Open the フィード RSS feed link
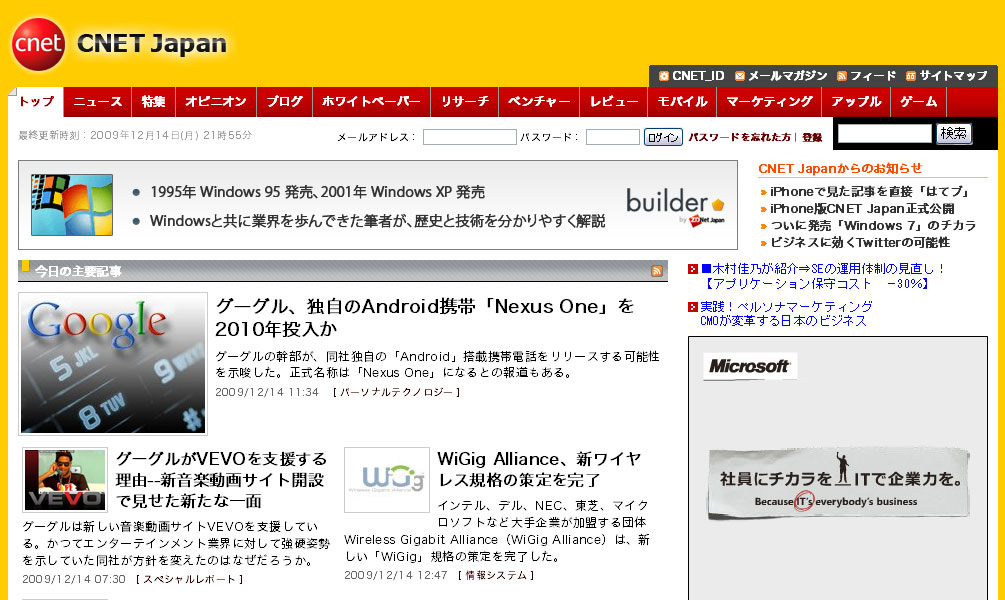This screenshot has height=600, width=1005. (866, 76)
